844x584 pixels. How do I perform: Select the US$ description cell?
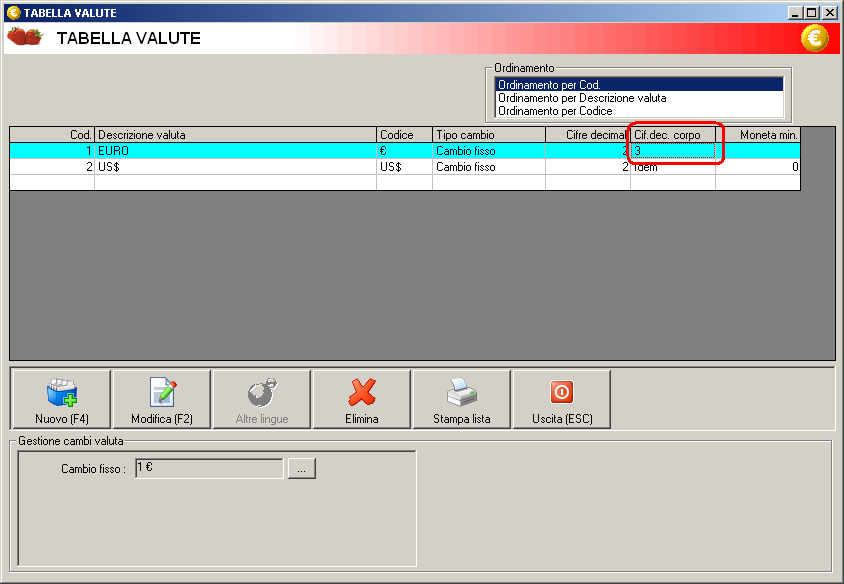pos(235,167)
